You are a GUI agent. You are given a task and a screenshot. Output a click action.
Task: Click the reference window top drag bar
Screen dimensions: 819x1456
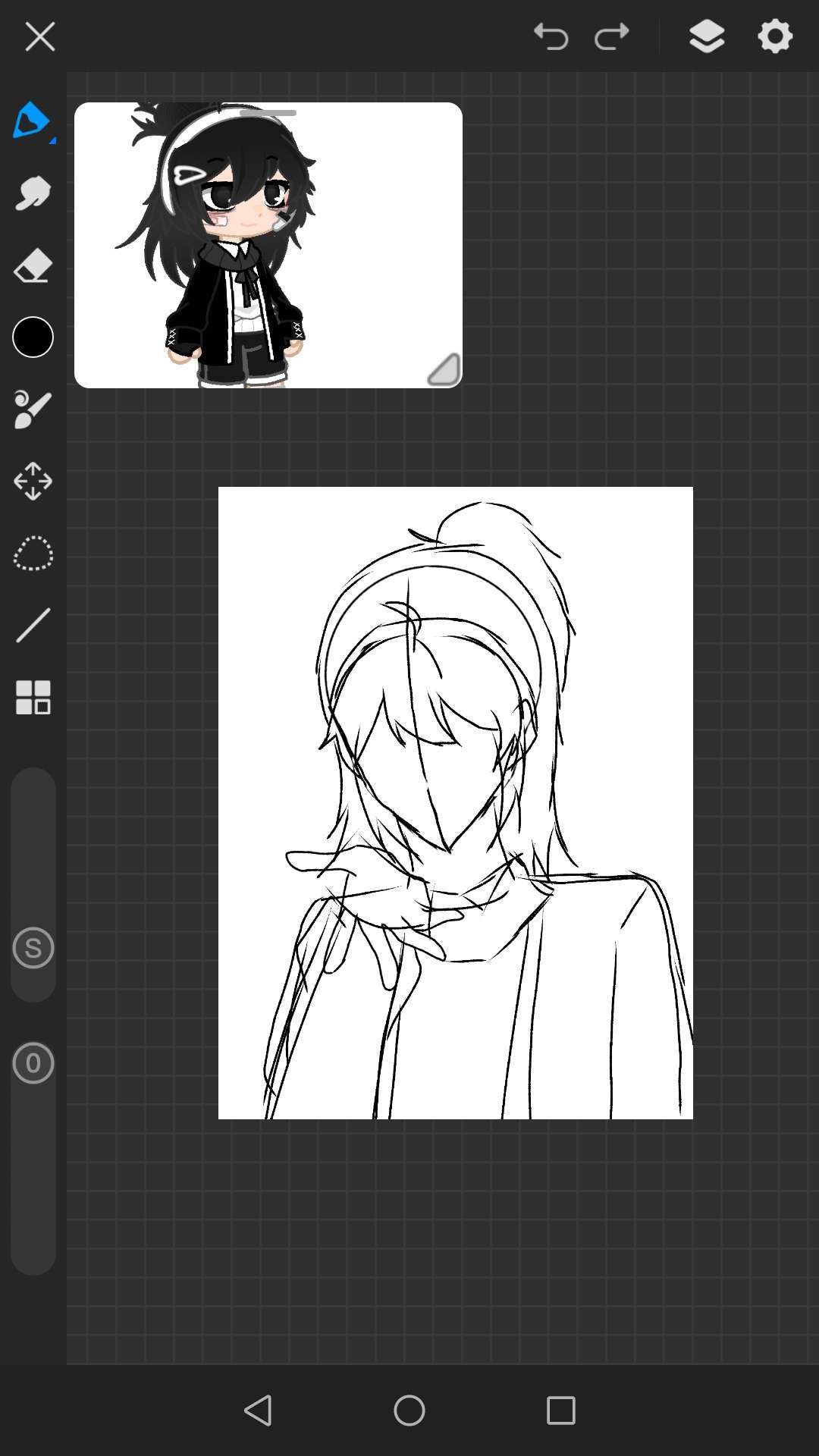pyautogui.click(x=268, y=113)
